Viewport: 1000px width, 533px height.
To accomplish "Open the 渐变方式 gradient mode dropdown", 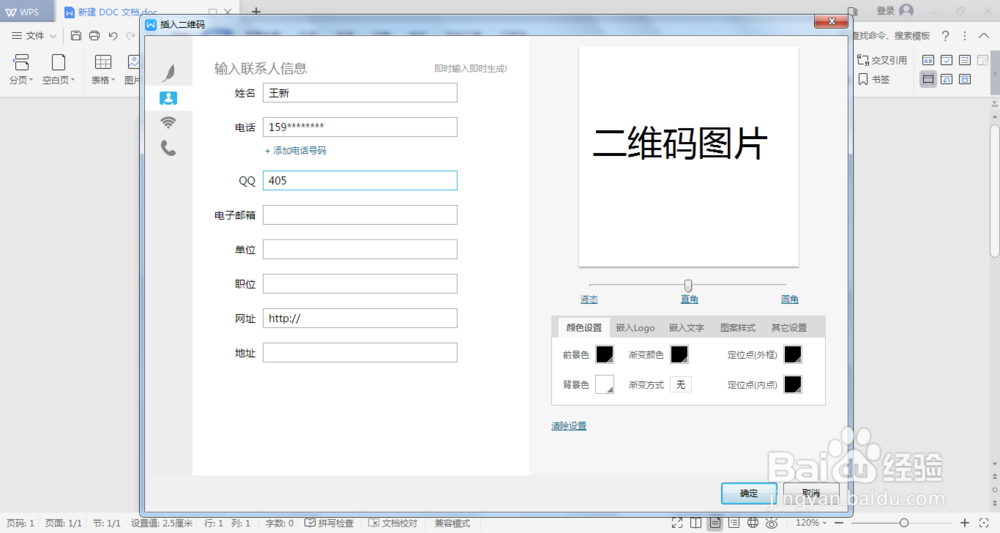I will click(x=680, y=384).
